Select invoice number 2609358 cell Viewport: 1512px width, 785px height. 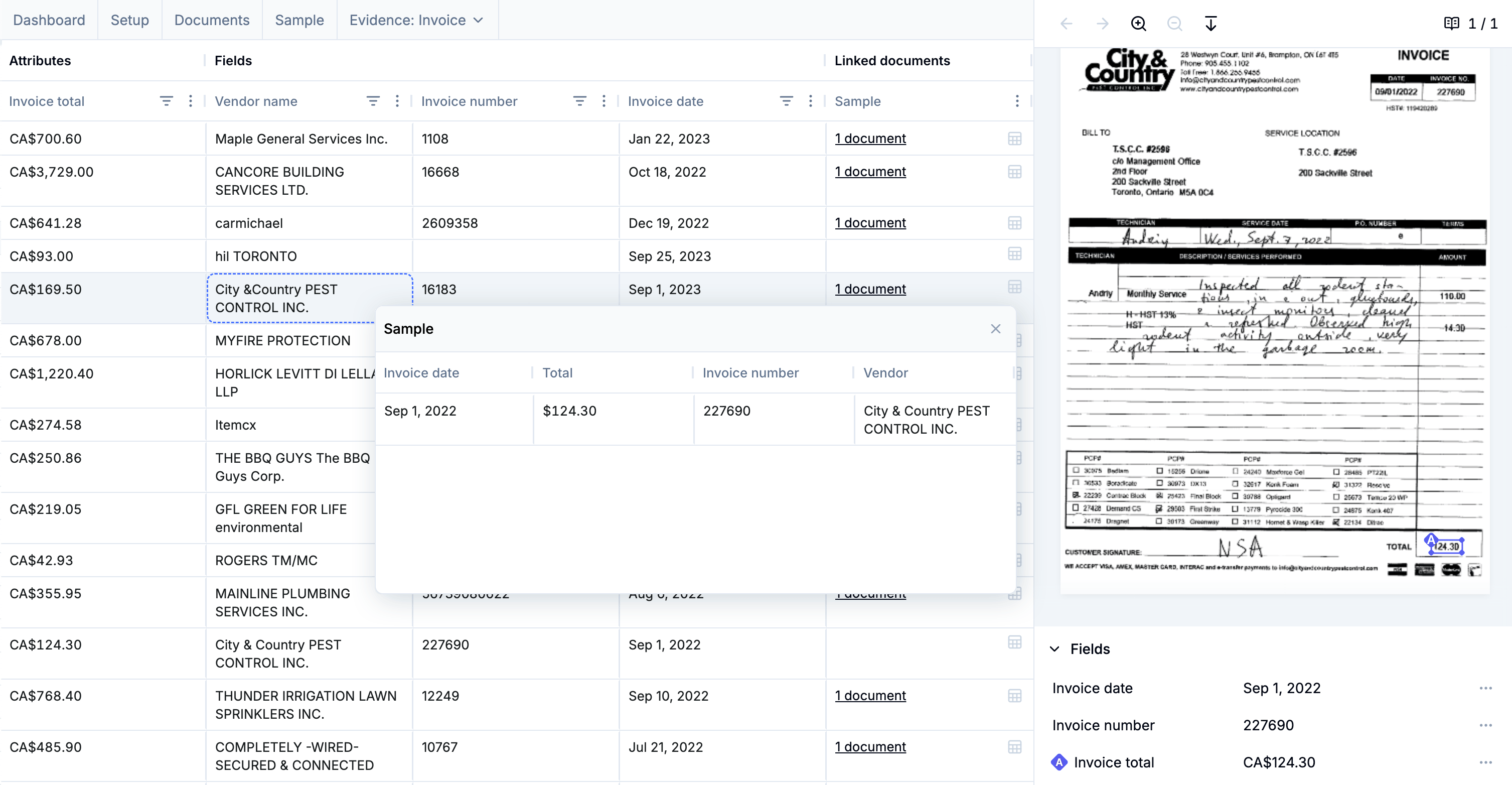516,223
